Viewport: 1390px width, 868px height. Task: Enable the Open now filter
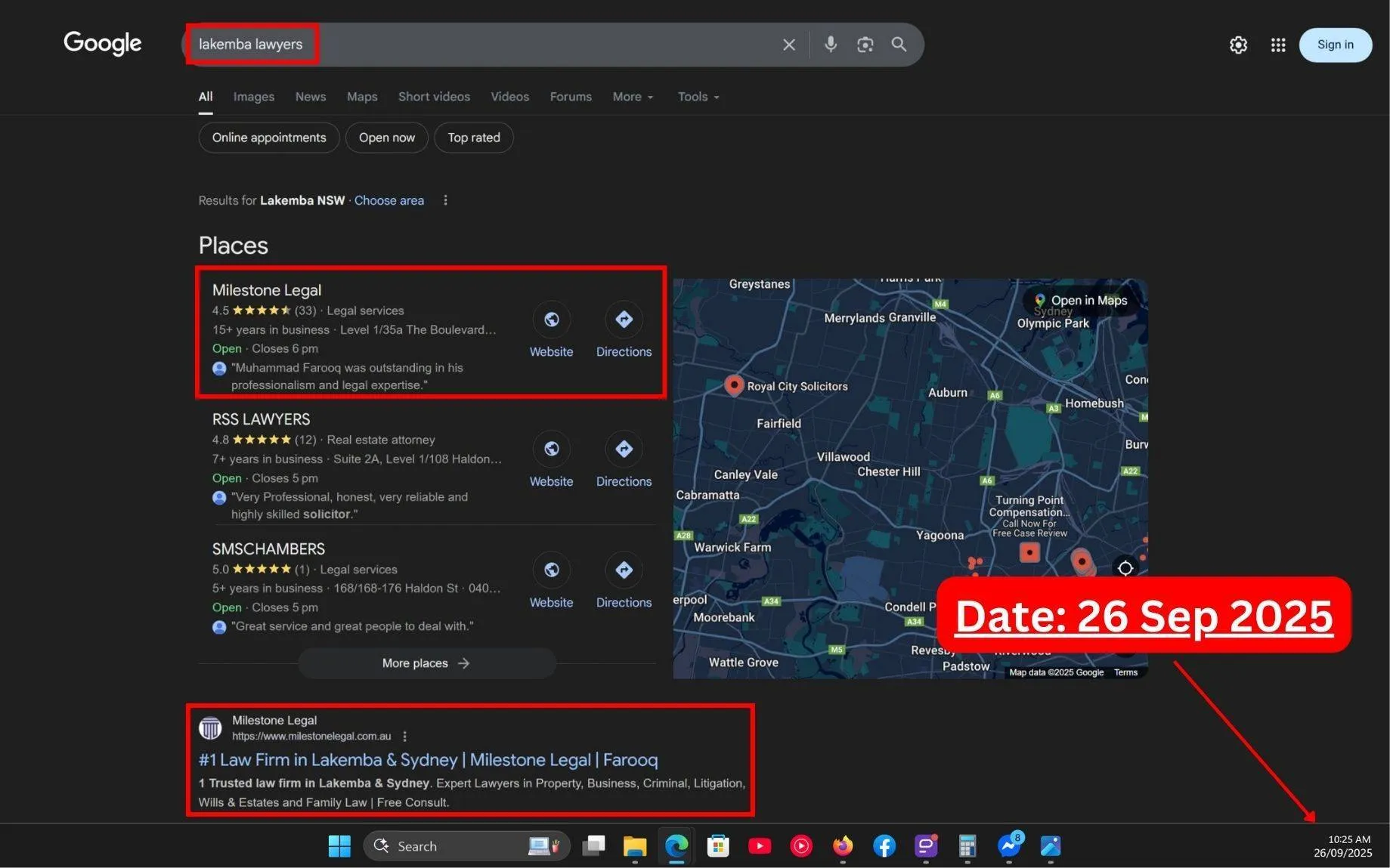tap(386, 137)
